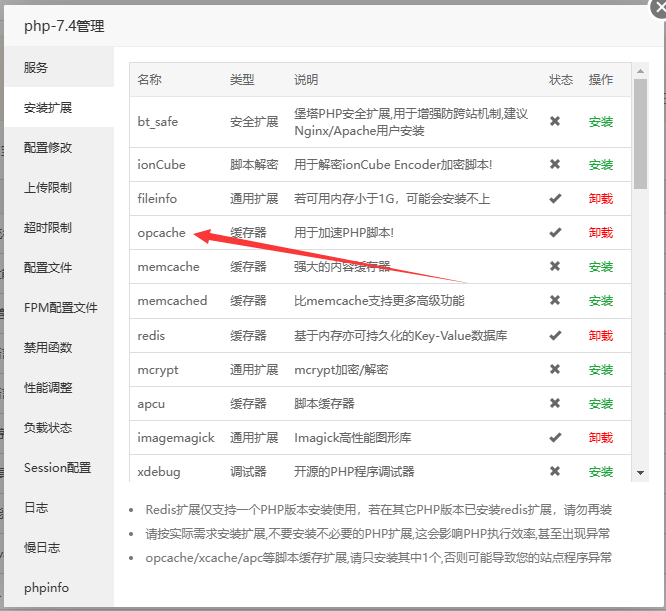Open 日志 sidebar item
The height and width of the screenshot is (611, 666).
pyautogui.click(x=59, y=507)
